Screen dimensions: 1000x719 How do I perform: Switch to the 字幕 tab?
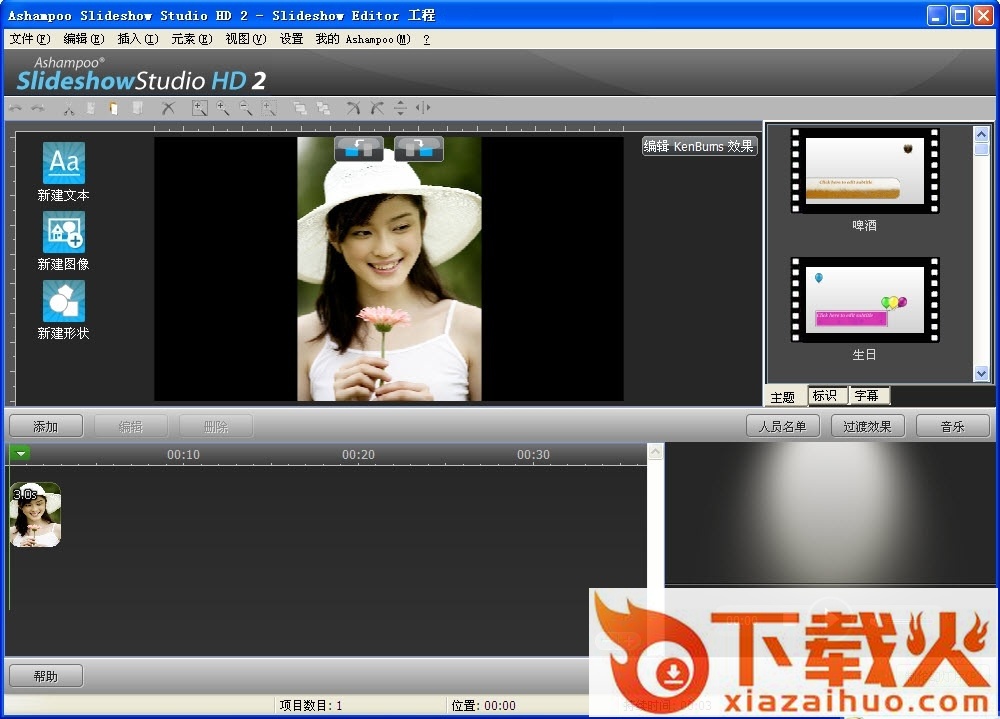point(867,396)
